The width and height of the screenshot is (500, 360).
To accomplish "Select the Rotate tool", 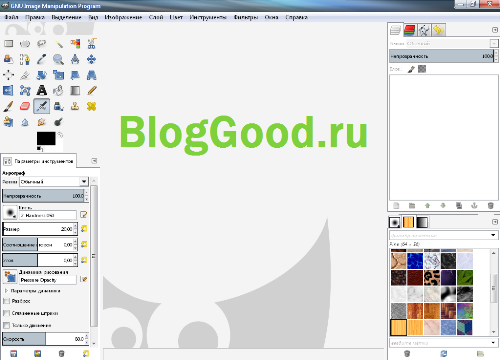I will pyautogui.click(x=41, y=75).
